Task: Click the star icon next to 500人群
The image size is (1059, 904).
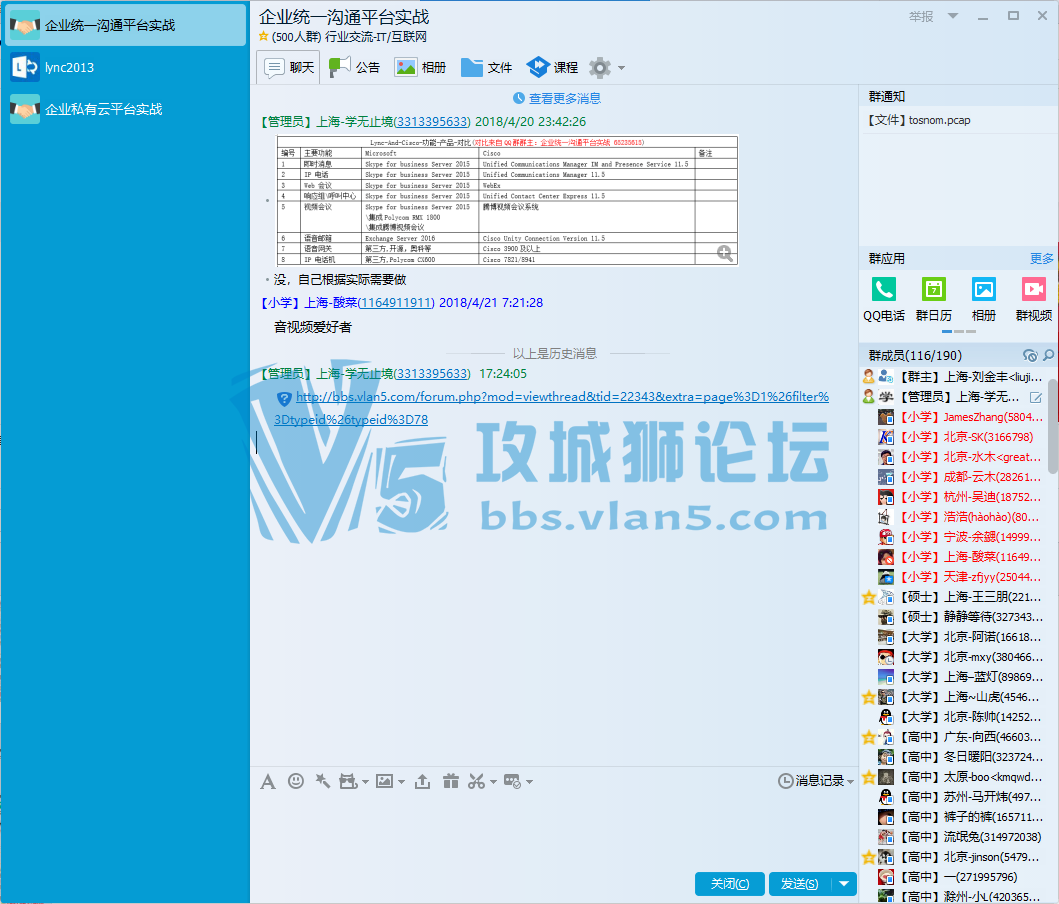Action: 263,36
